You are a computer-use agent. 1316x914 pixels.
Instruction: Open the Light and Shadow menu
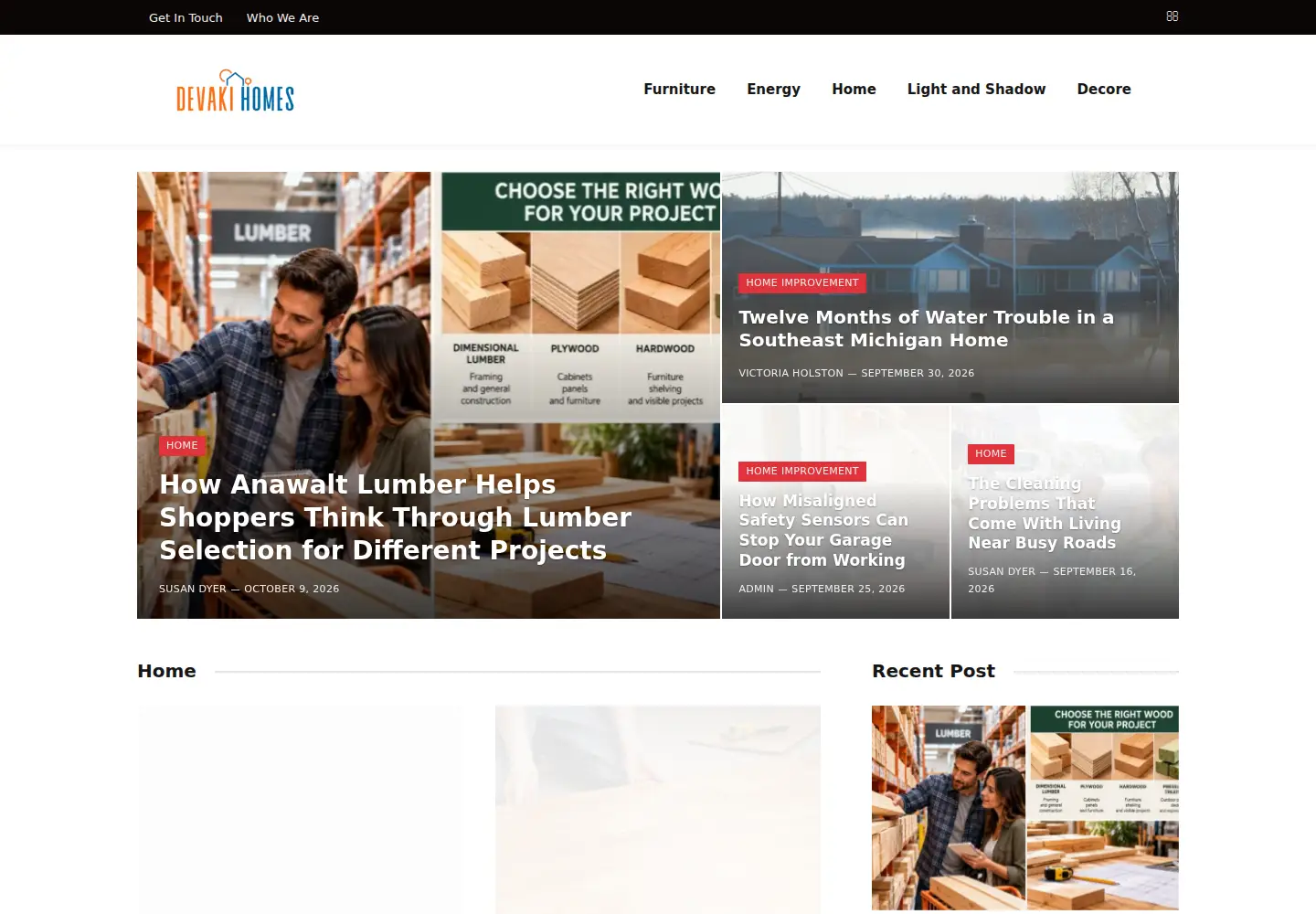point(976,89)
